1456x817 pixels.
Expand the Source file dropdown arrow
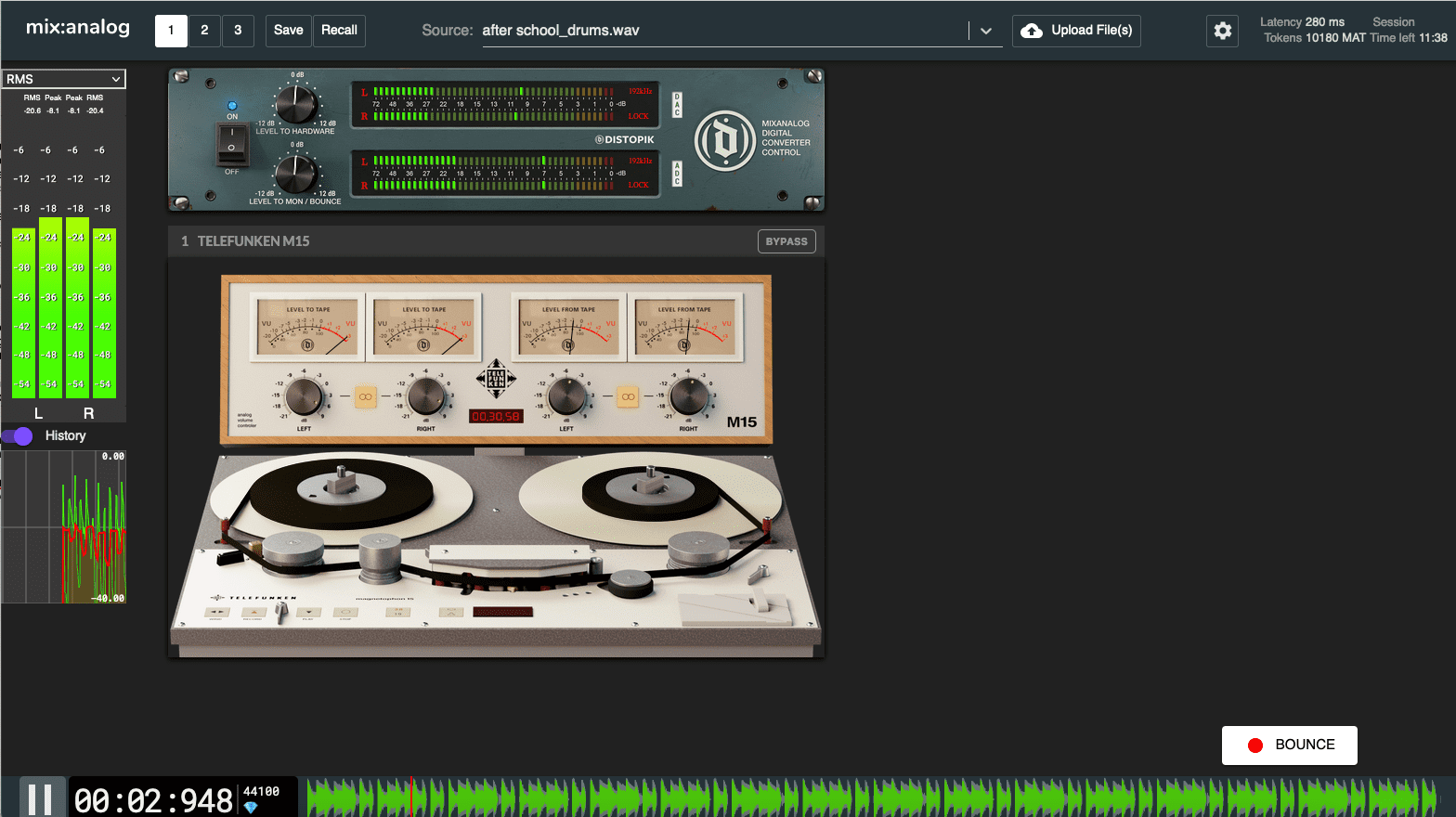(985, 31)
